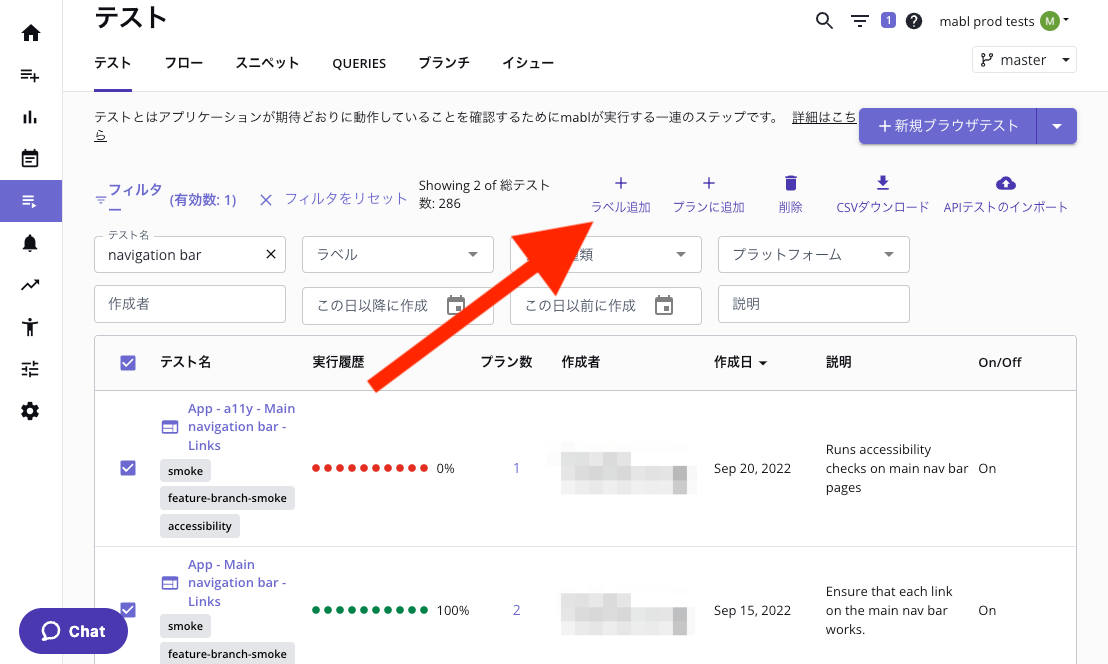Click browser test icon for a11y test

pos(170,427)
